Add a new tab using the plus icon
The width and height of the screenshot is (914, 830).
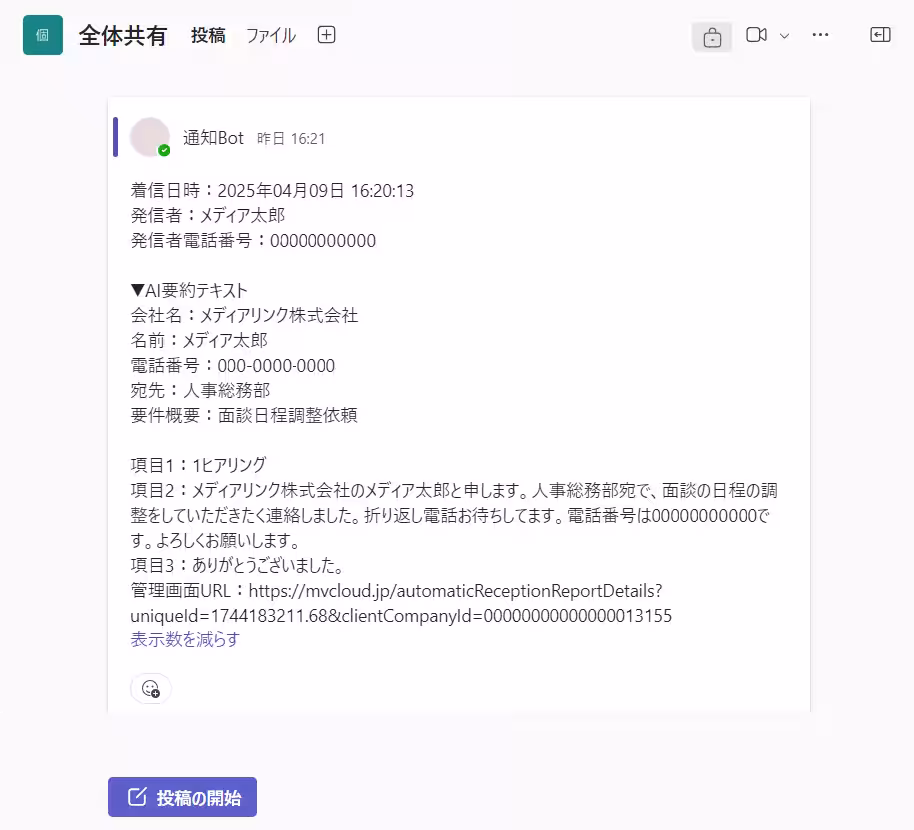pyautogui.click(x=326, y=34)
